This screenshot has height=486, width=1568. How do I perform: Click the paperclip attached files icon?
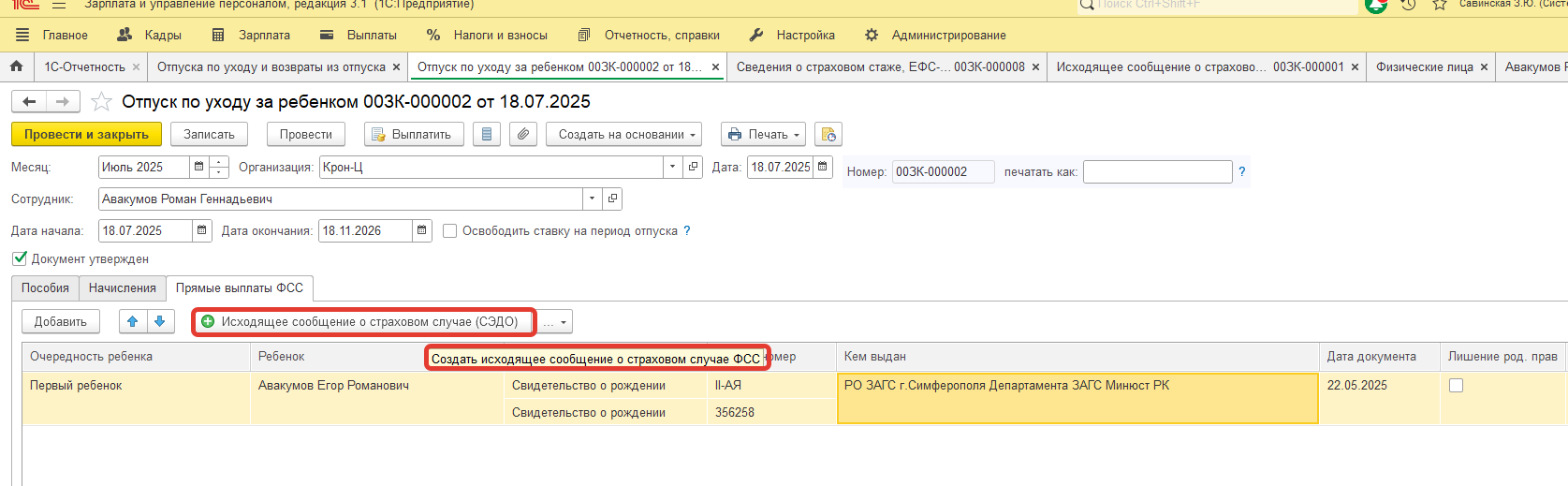coord(523,135)
